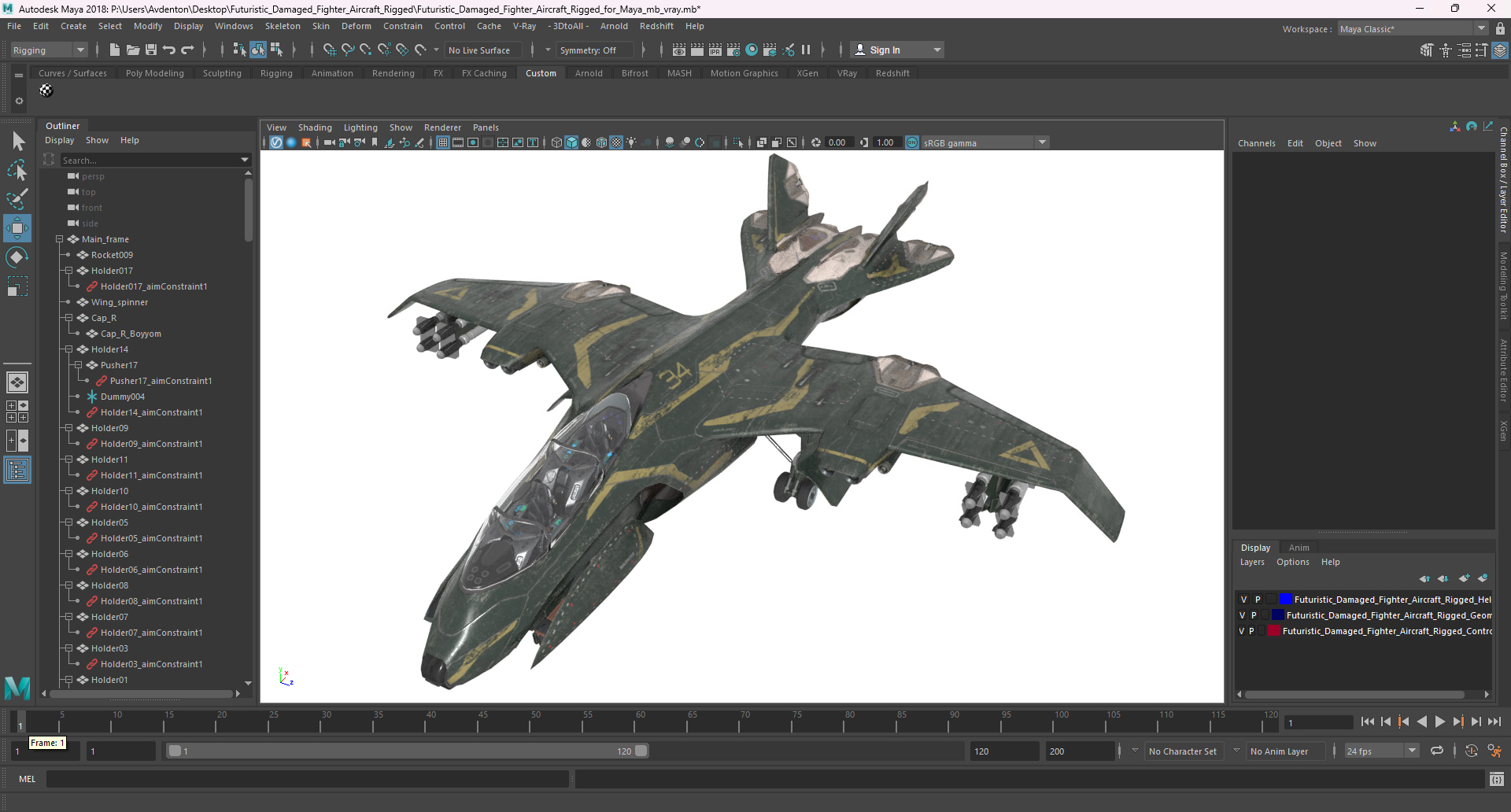This screenshot has width=1511, height=812.
Task: Click the Symmetry: Off button
Action: [x=594, y=50]
